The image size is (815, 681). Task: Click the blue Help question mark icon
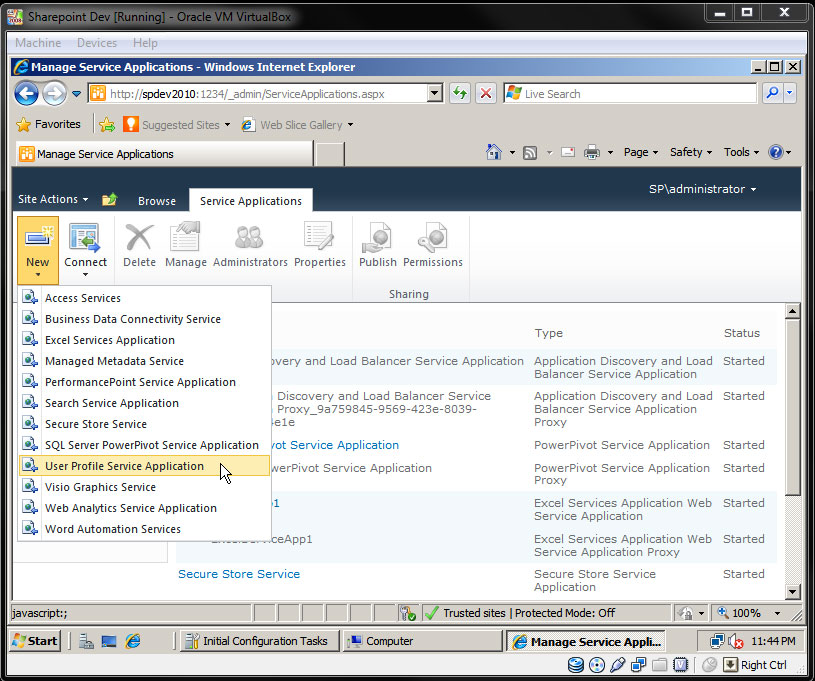pyautogui.click(x=775, y=152)
